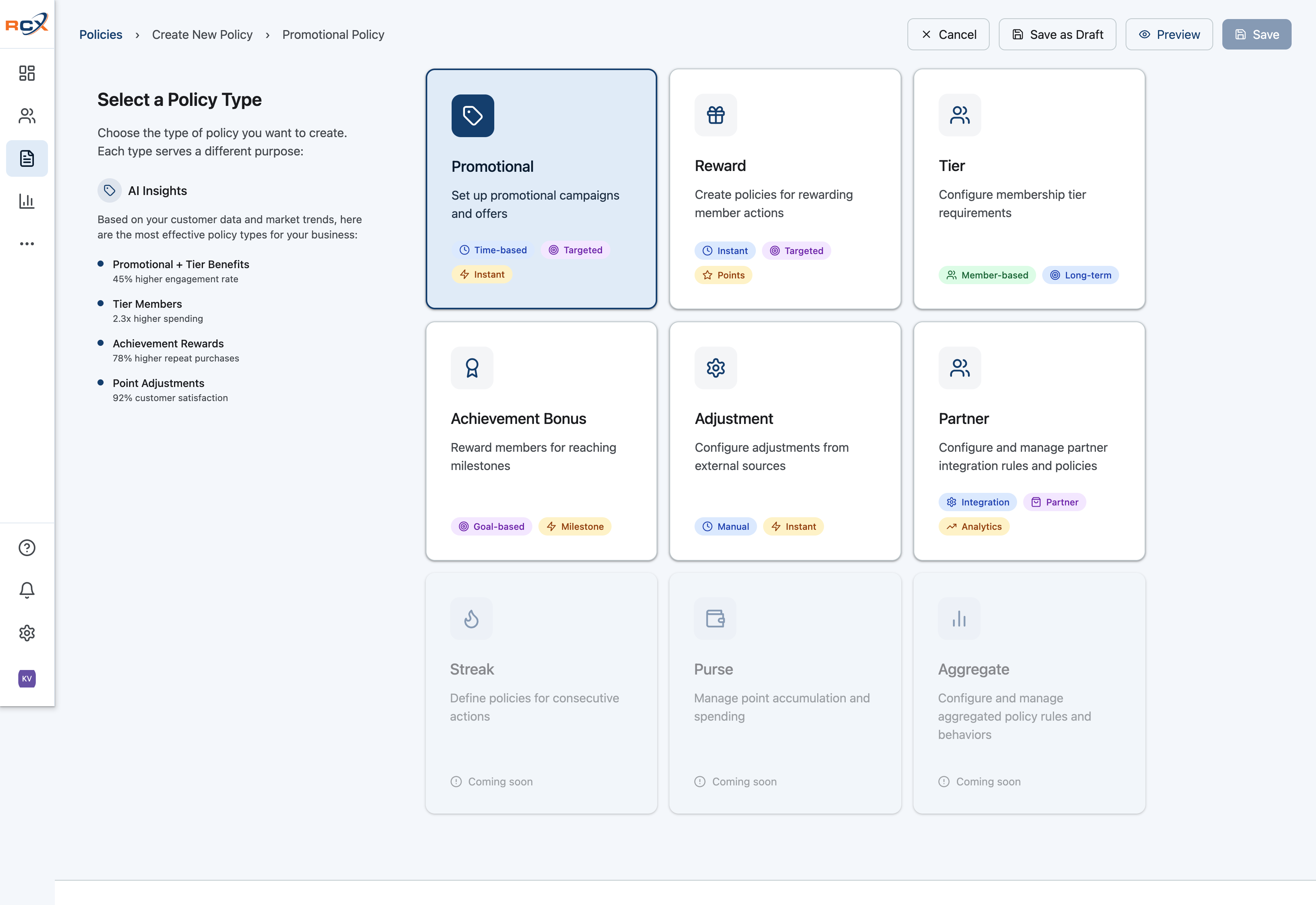1316x905 pixels.
Task: Open the Members section in the sidebar
Action: point(27,116)
